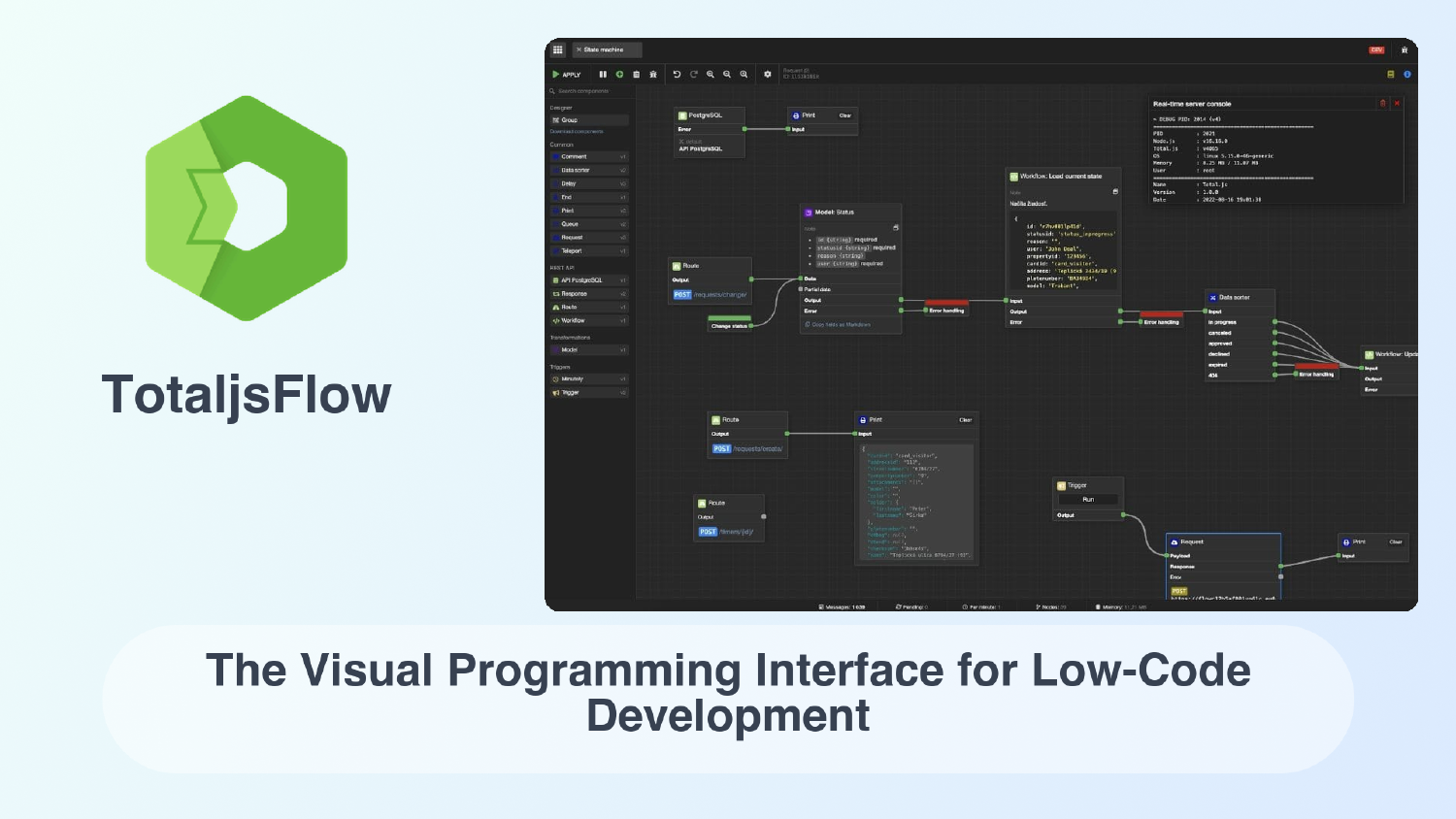Open the apps grid menu icon
Viewport: 1456px width, 819px height.
point(557,49)
